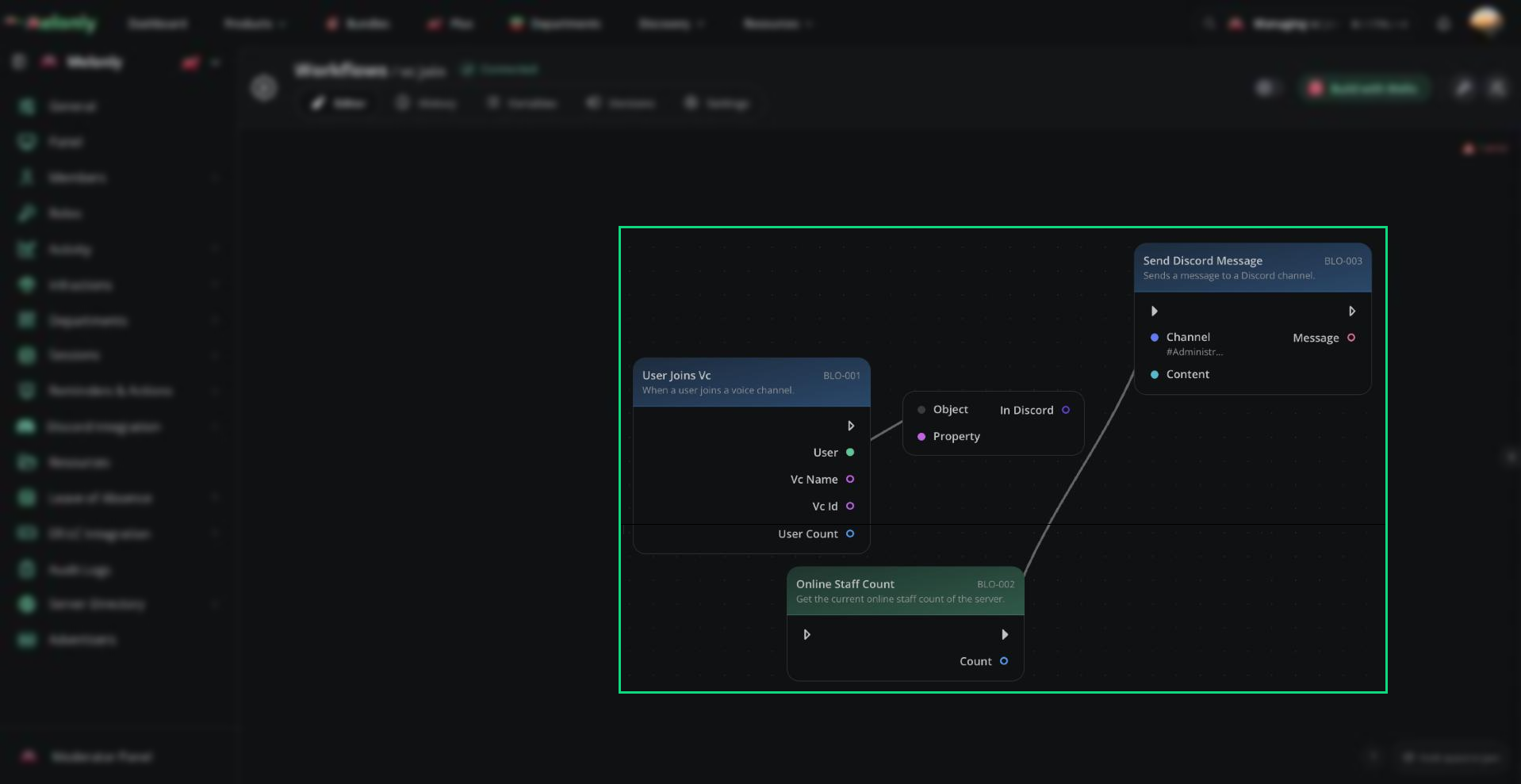Click the BLO-003 block ID label

pos(1343,261)
